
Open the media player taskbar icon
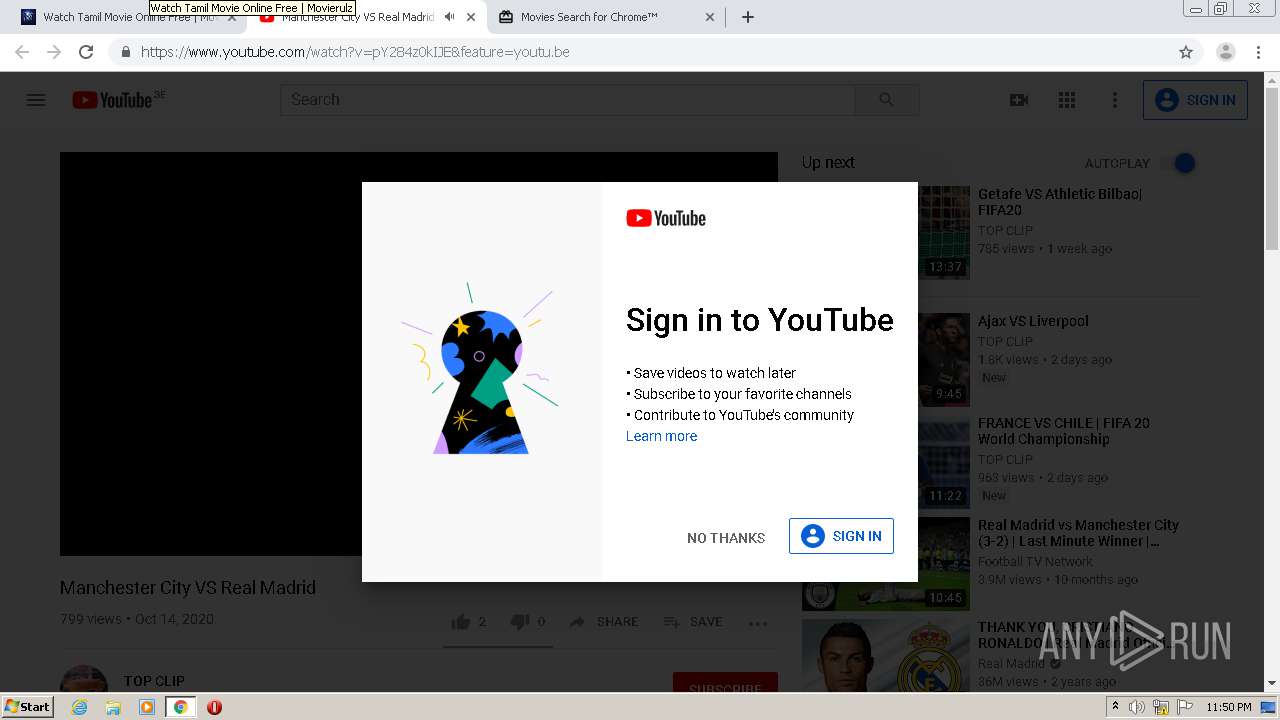click(147, 707)
